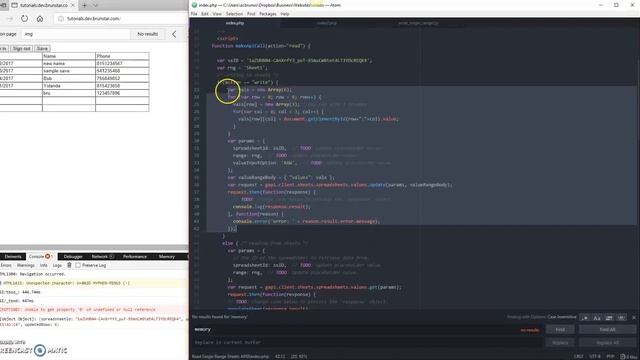Image resolution: width=640 pixels, height=360 pixels.
Task: Click the red console error message line
Action: coord(94,309)
